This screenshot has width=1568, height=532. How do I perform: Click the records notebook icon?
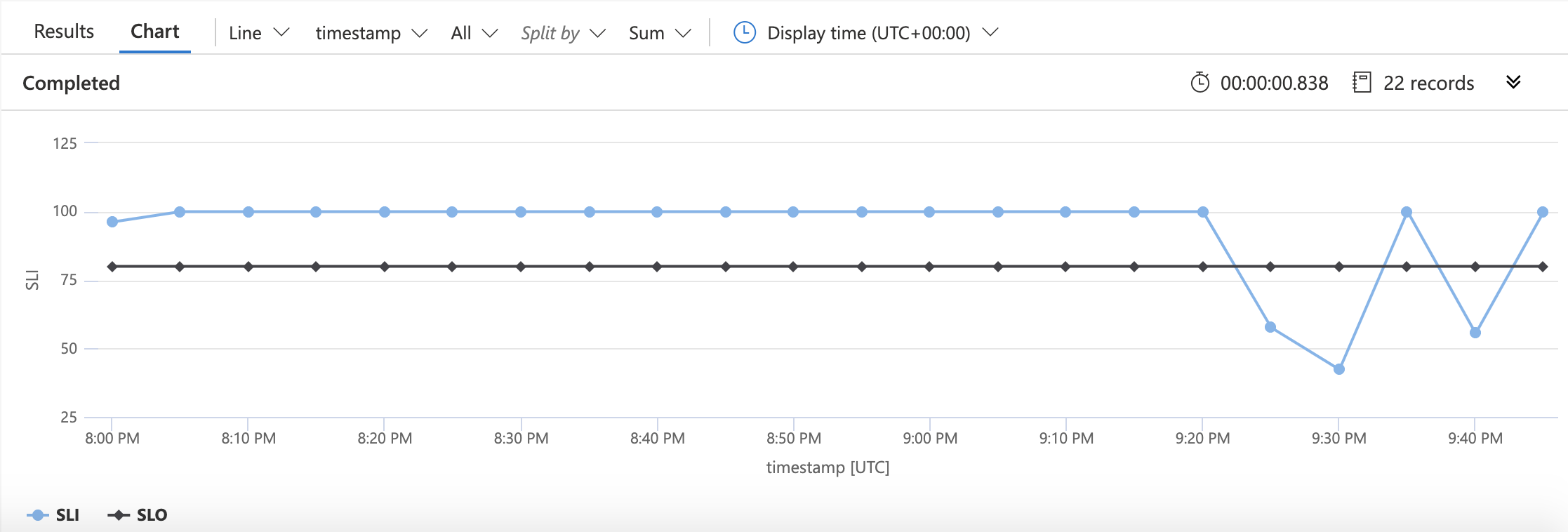(x=1362, y=82)
